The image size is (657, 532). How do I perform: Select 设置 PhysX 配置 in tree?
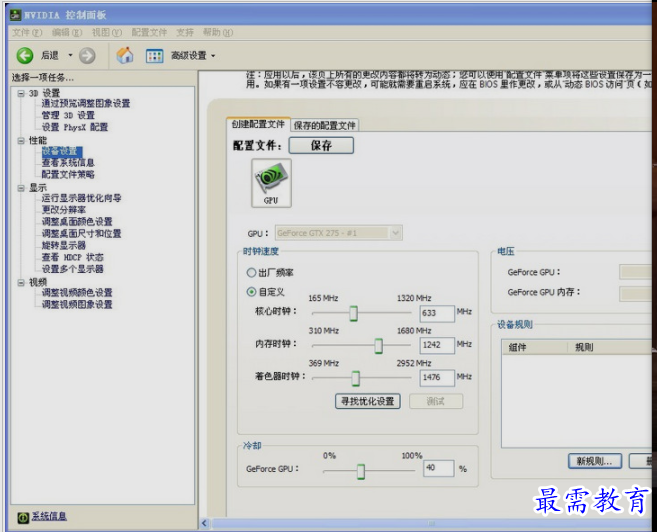point(75,127)
